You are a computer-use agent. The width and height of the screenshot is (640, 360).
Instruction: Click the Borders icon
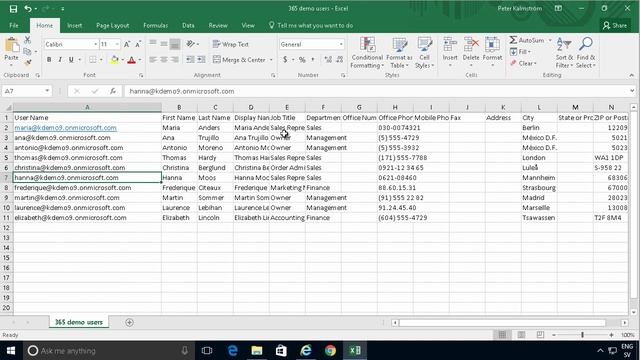pos(93,60)
